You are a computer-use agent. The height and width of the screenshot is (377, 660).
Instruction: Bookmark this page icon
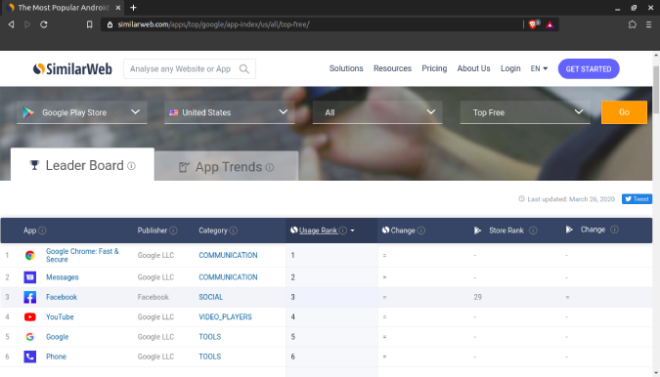tap(89, 24)
